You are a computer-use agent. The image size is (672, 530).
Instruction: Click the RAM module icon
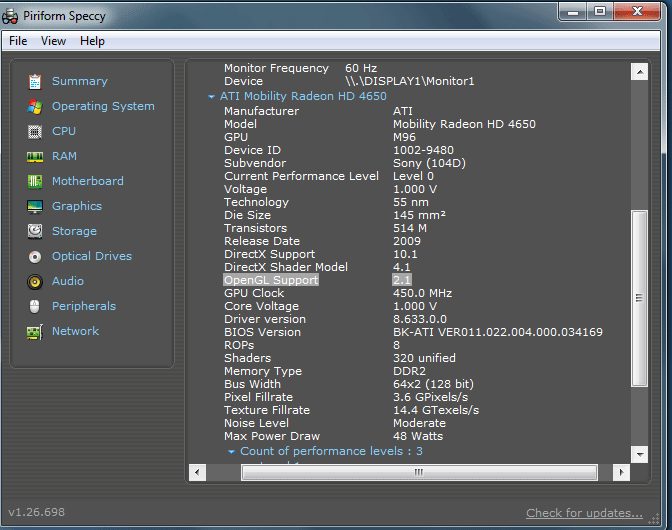click(x=35, y=156)
